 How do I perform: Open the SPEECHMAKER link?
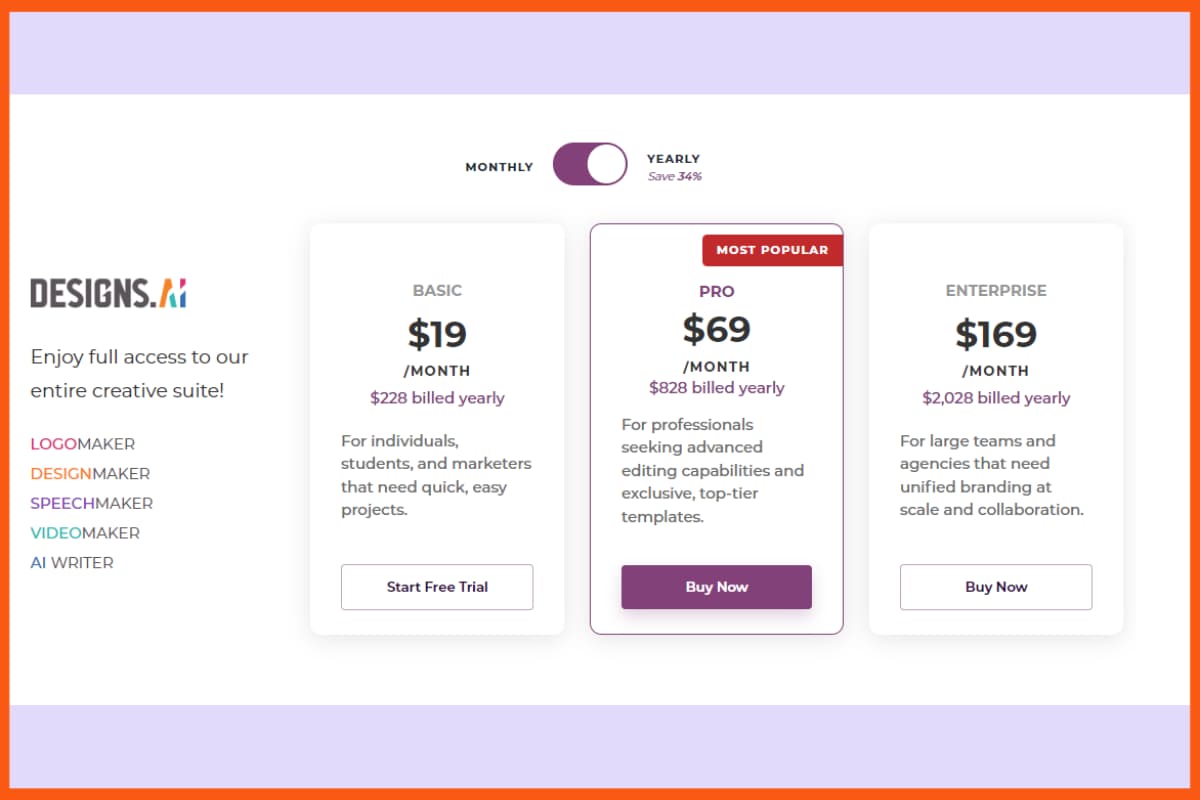(x=91, y=503)
